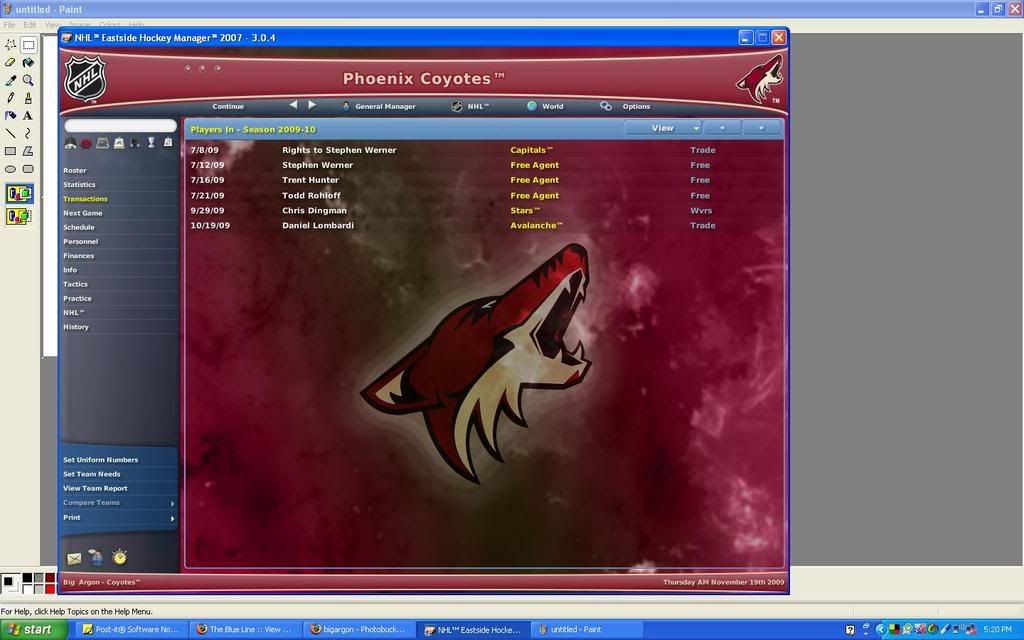Enable opaque selection option in Paint
1024x640 pixels.
pos(20,193)
